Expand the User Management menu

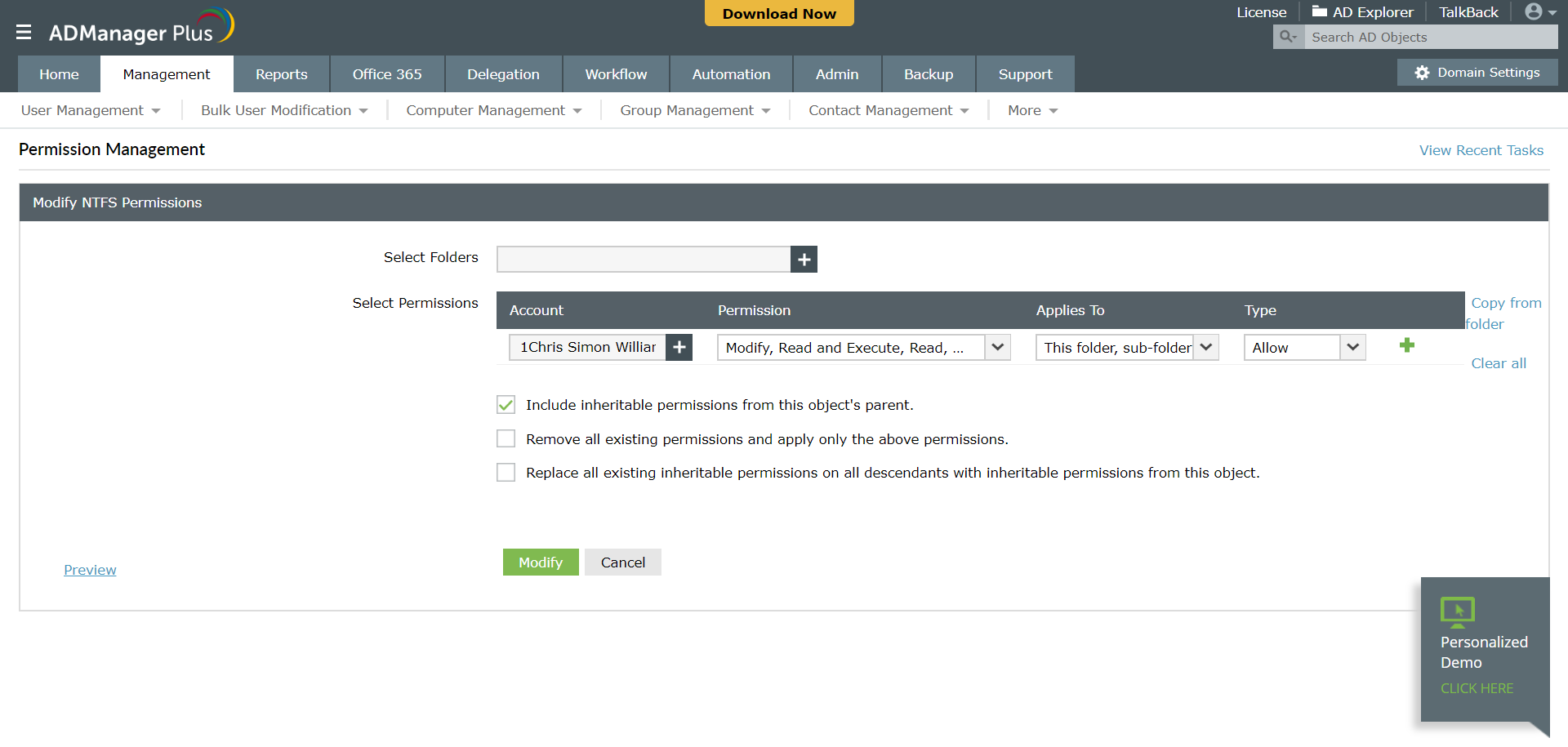click(x=91, y=110)
